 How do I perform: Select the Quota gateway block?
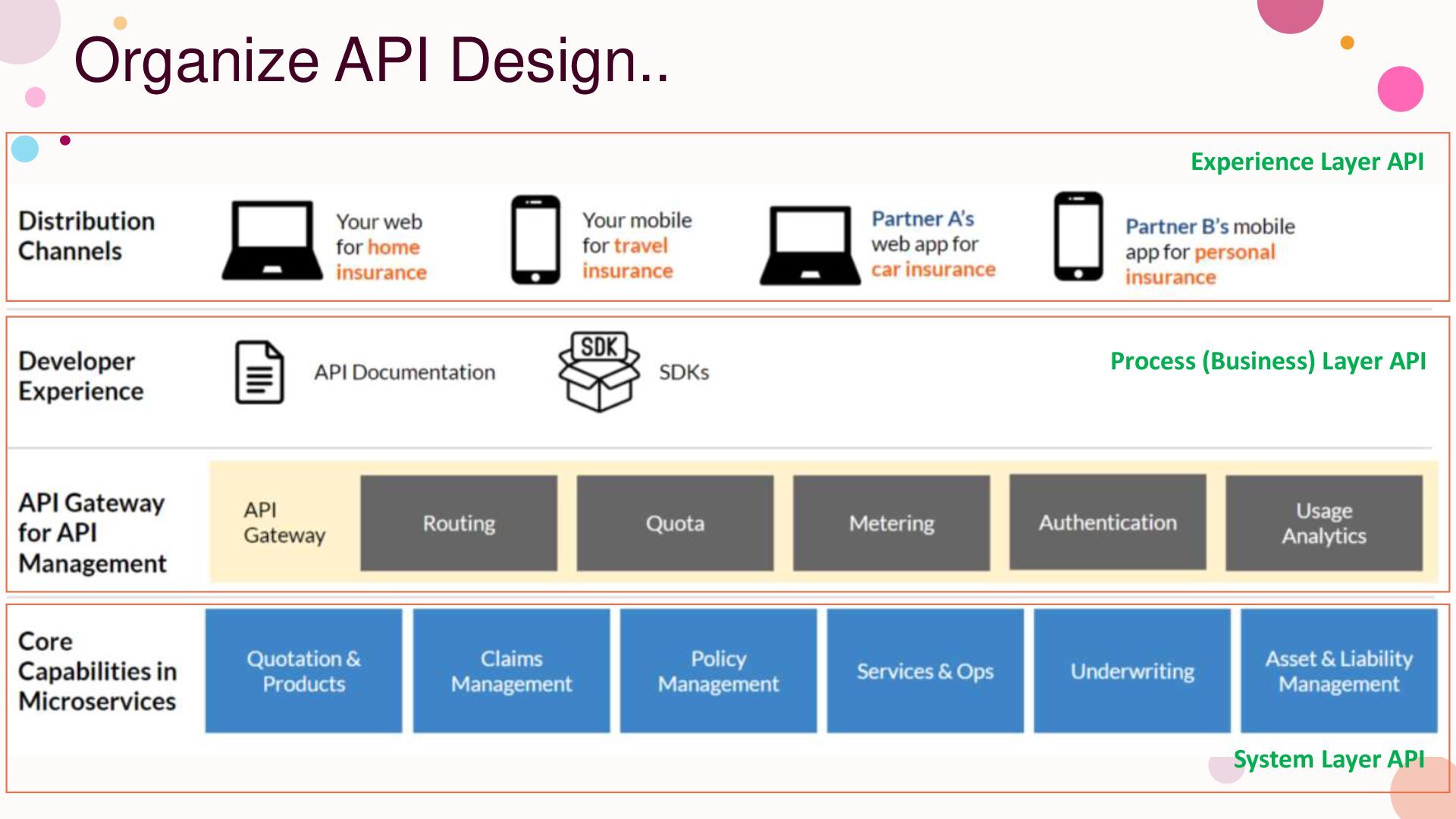coord(675,523)
